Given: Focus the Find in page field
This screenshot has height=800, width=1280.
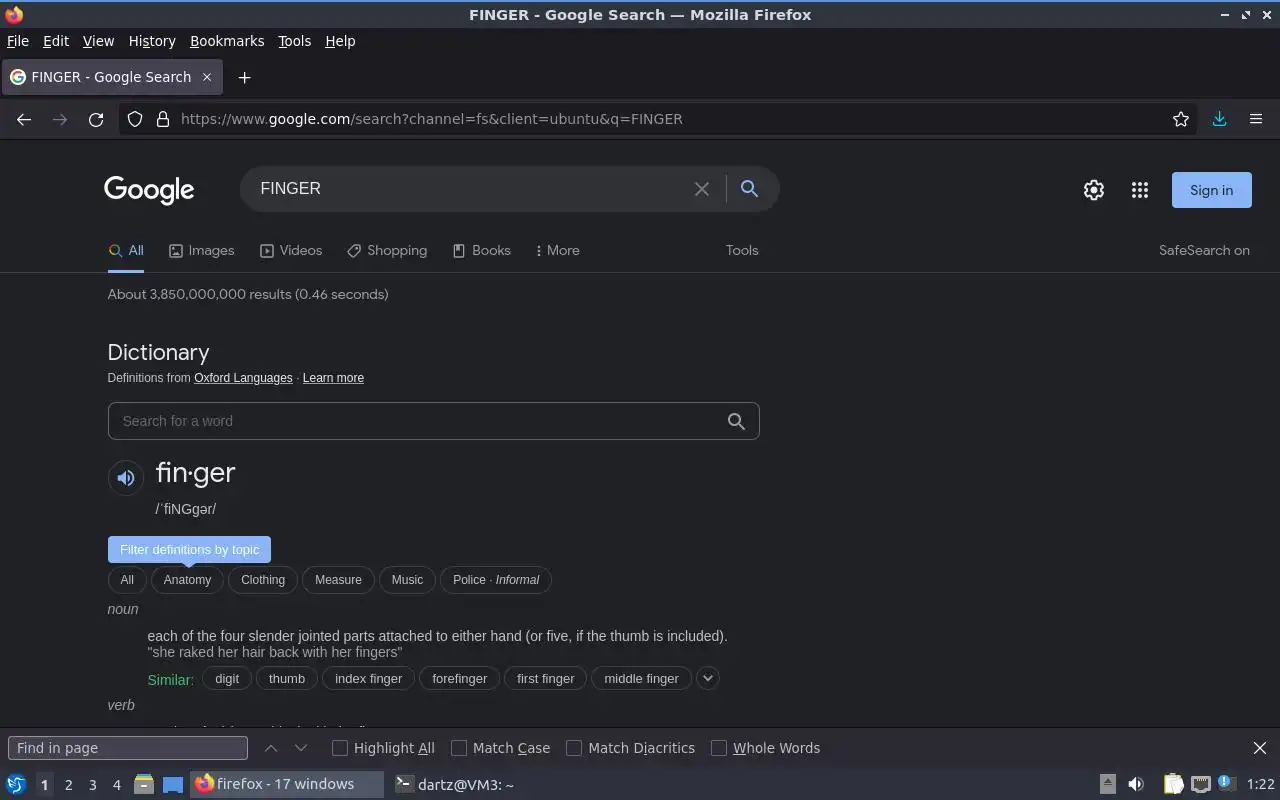Looking at the screenshot, I should pos(128,748).
